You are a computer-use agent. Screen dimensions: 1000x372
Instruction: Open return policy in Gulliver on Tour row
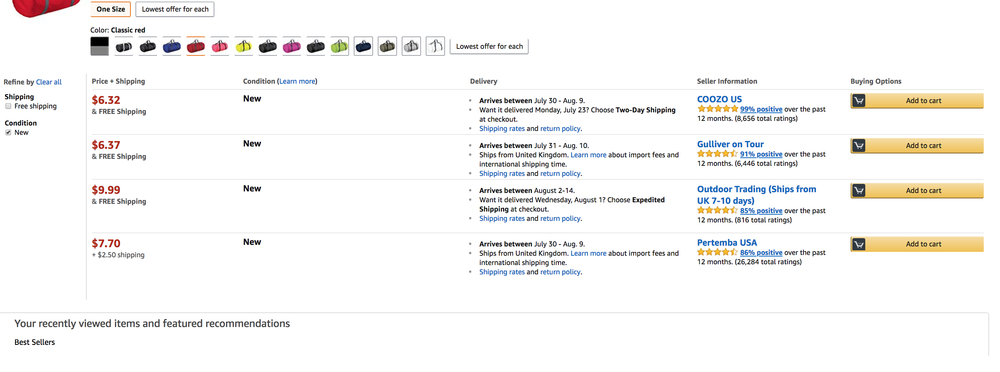point(560,174)
